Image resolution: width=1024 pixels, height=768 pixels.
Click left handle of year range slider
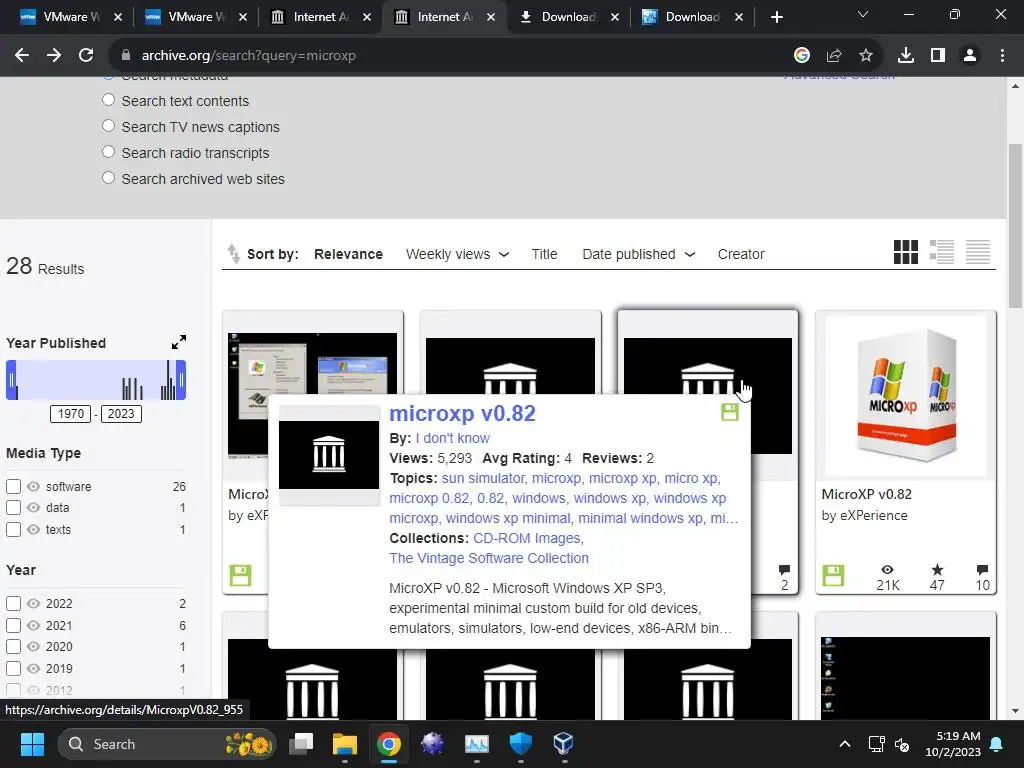tap(11, 380)
